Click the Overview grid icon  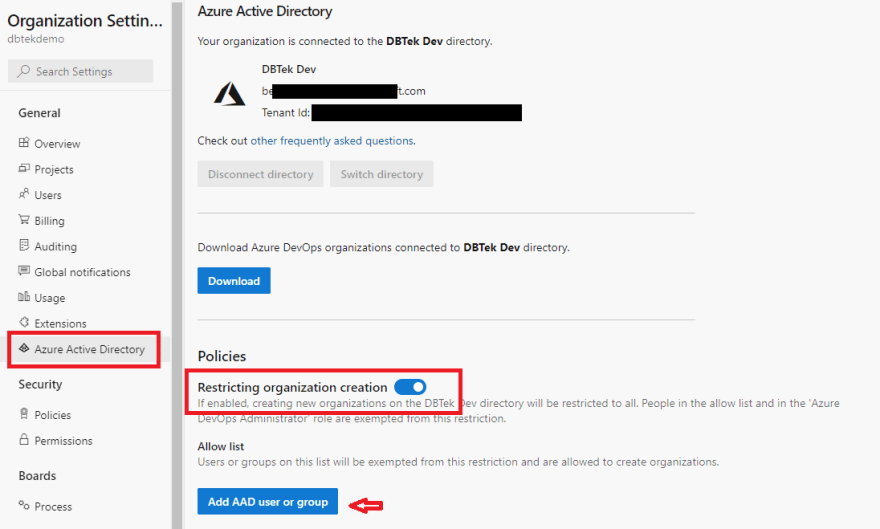coord(24,142)
